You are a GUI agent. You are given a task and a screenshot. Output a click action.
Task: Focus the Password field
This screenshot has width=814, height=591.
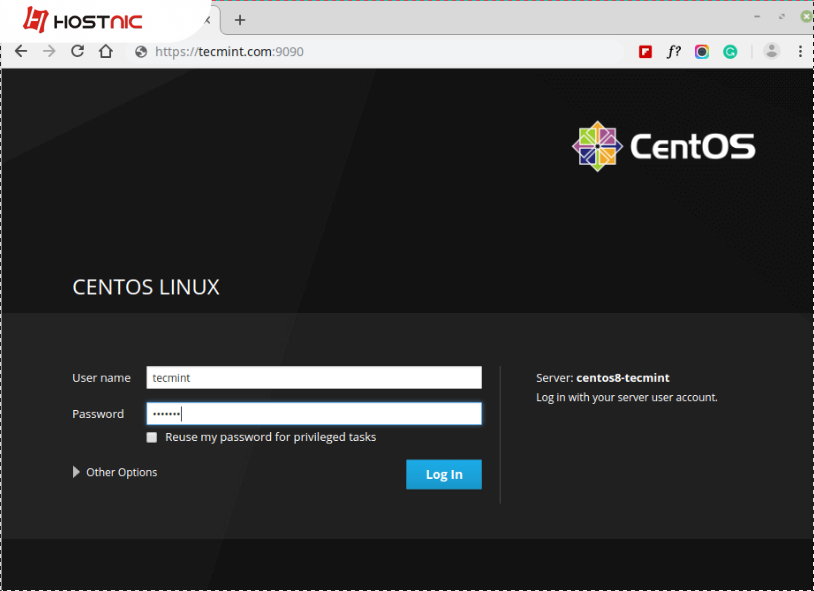point(313,414)
